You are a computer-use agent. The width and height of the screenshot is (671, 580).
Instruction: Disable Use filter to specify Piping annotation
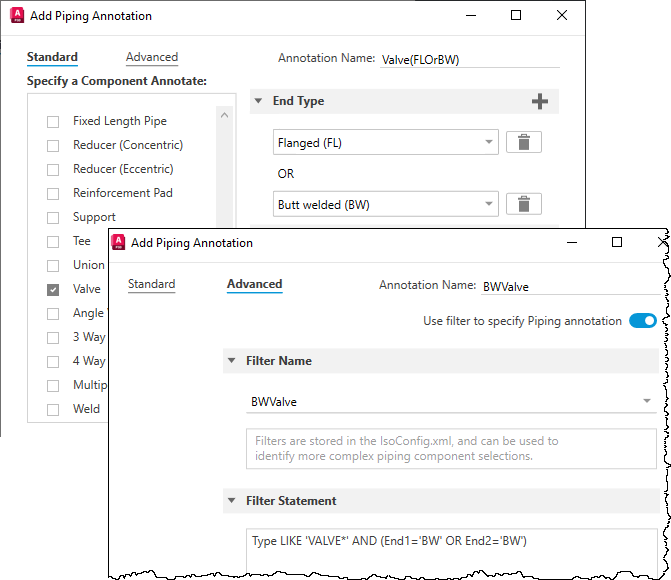coord(642,321)
